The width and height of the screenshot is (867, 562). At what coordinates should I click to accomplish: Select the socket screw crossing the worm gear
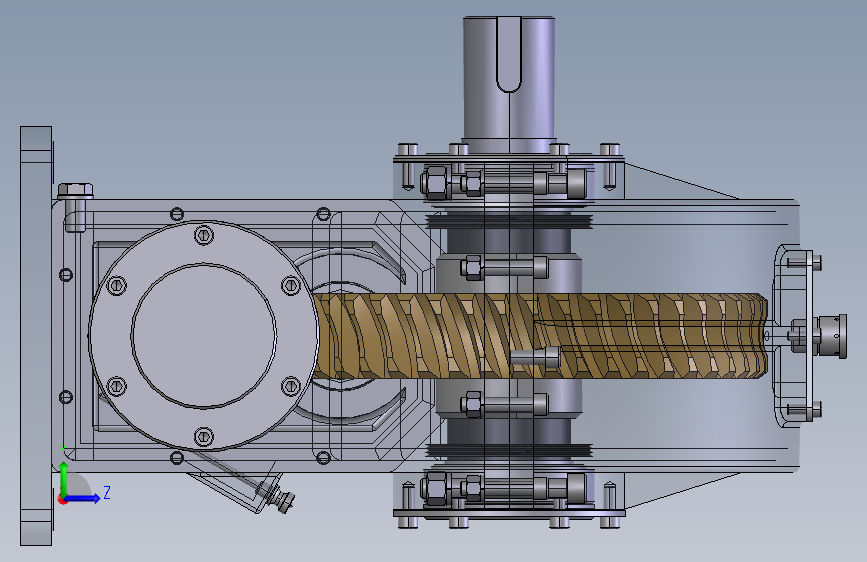pos(535,357)
